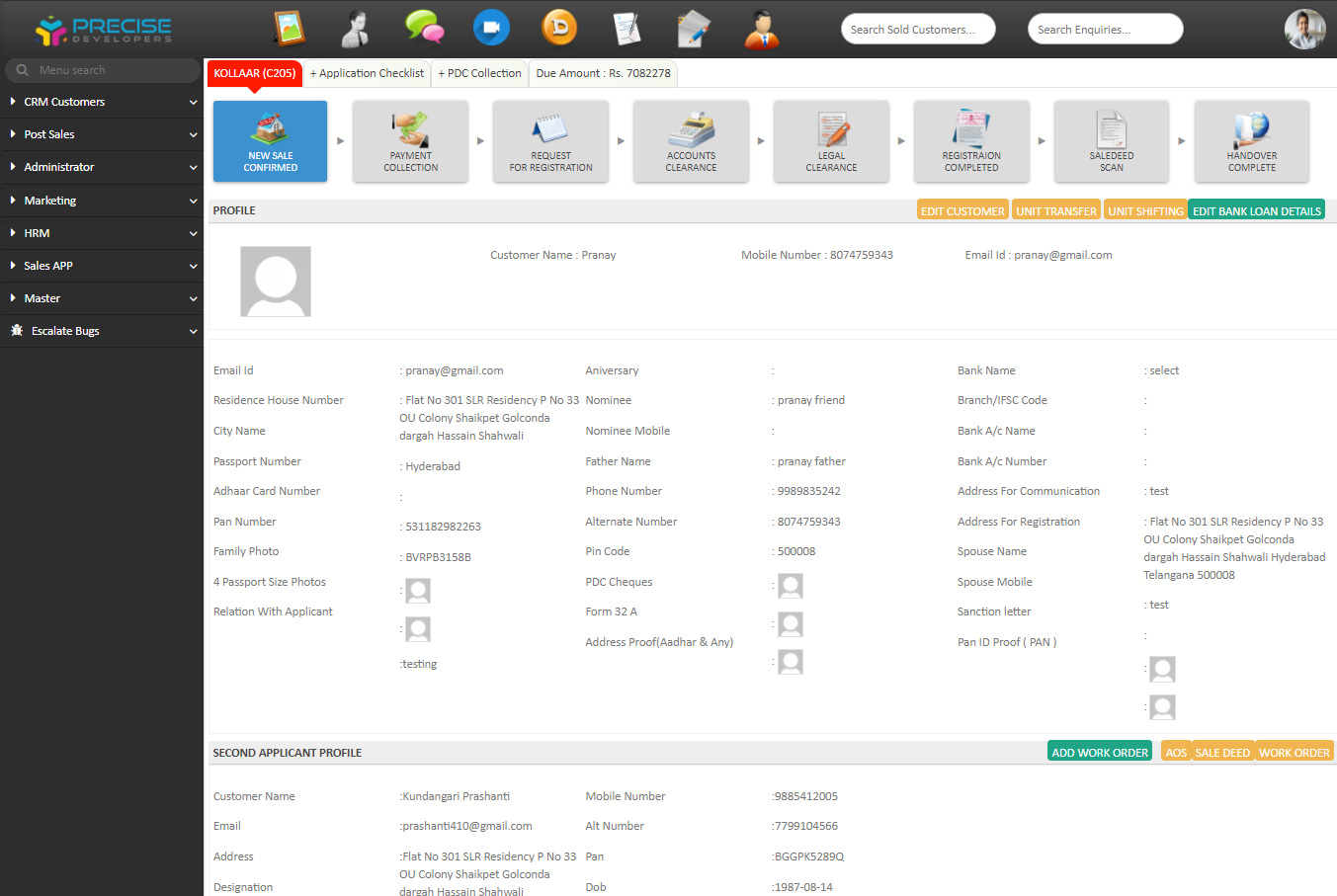Click the Search Sold Customers field

(x=917, y=29)
